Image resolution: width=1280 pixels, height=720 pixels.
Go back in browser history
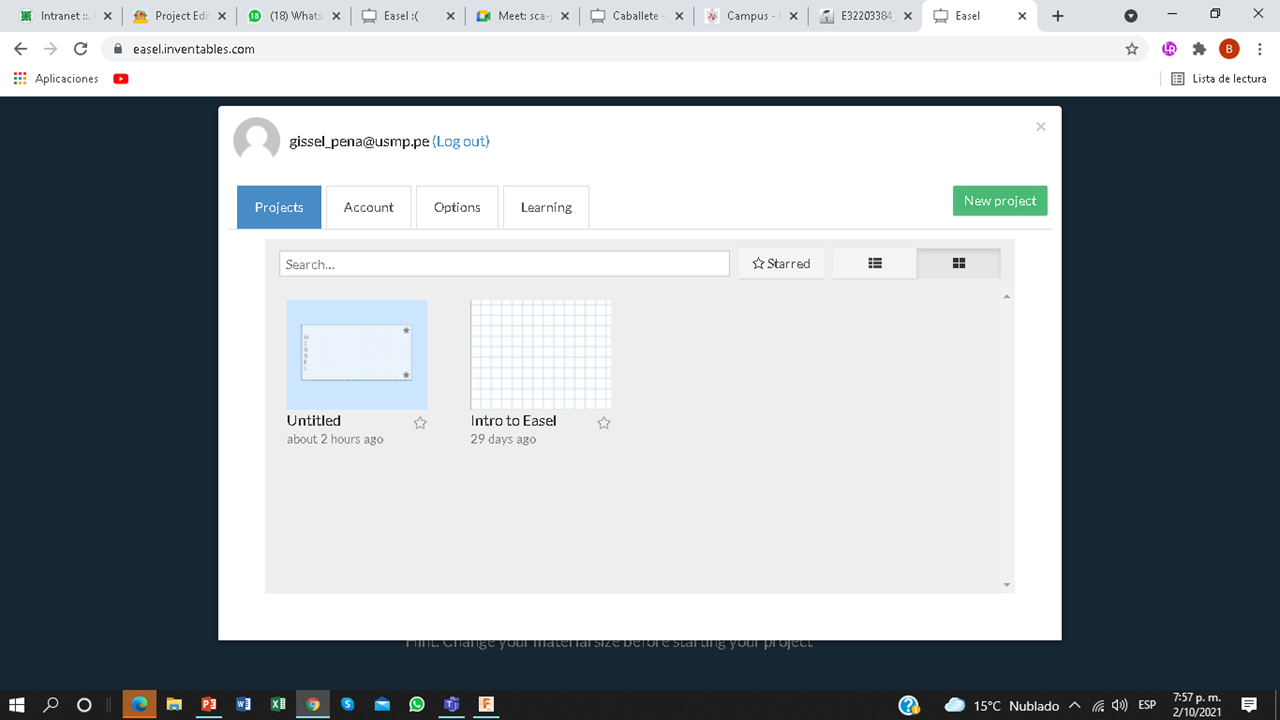click(x=20, y=48)
